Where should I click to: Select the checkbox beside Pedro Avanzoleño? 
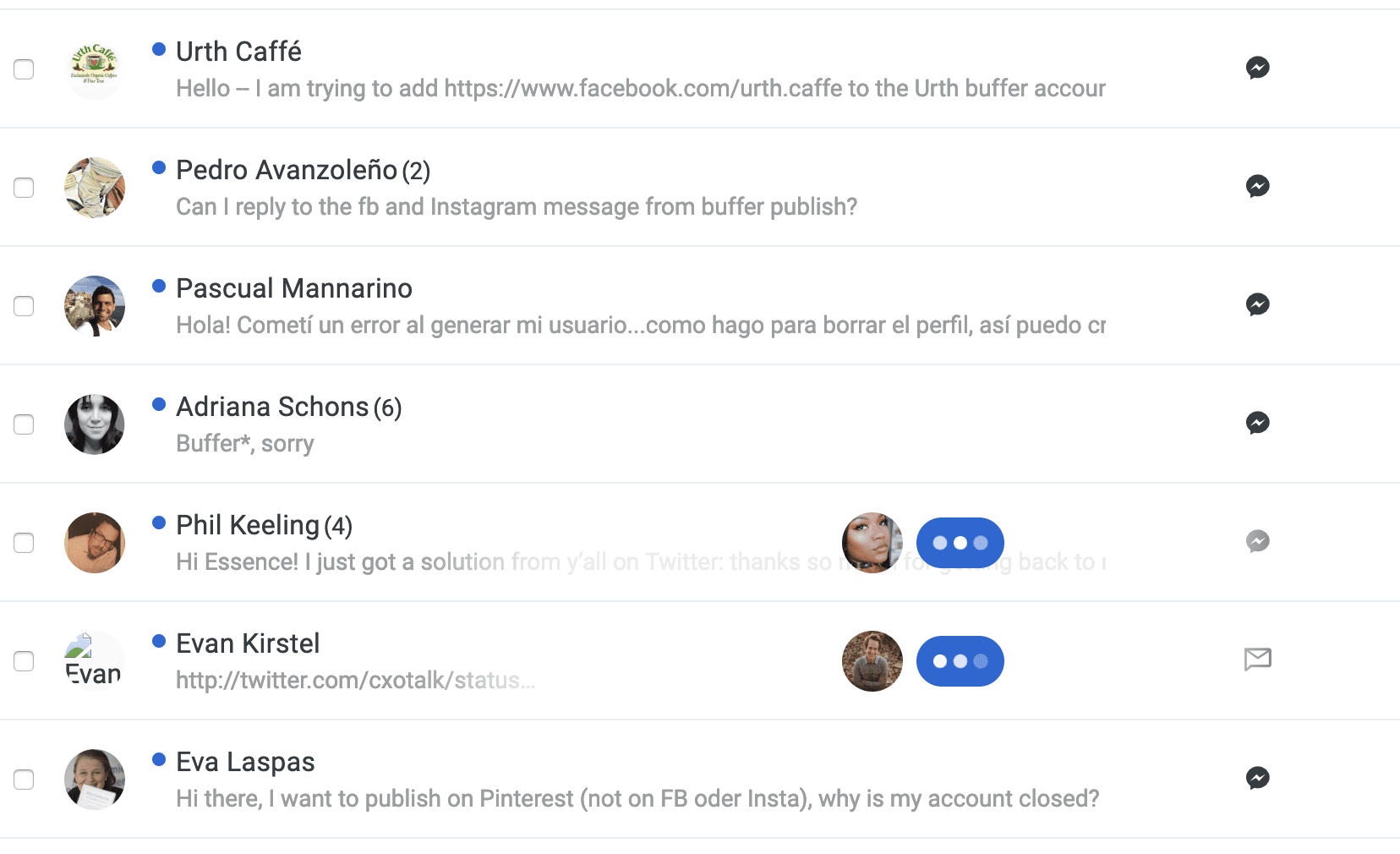point(23,188)
